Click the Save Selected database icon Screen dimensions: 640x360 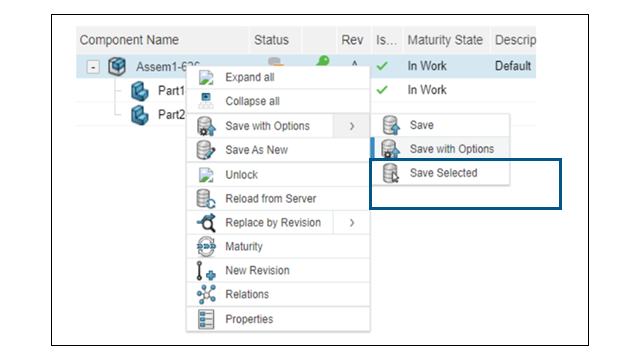(390, 173)
